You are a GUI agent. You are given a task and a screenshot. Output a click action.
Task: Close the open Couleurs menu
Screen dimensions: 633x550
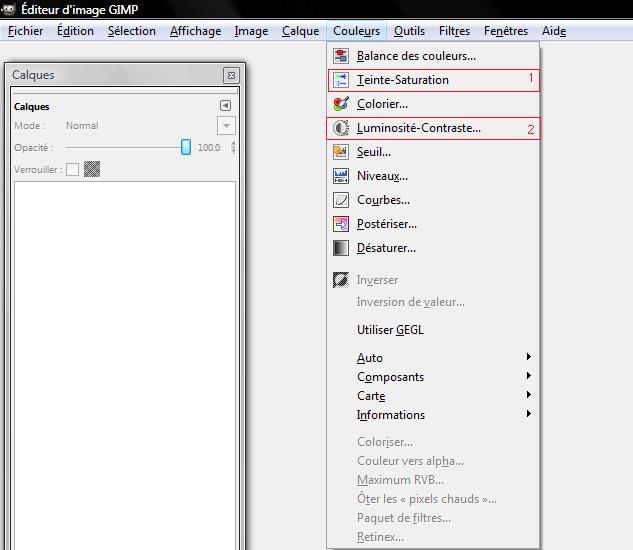pos(356,31)
